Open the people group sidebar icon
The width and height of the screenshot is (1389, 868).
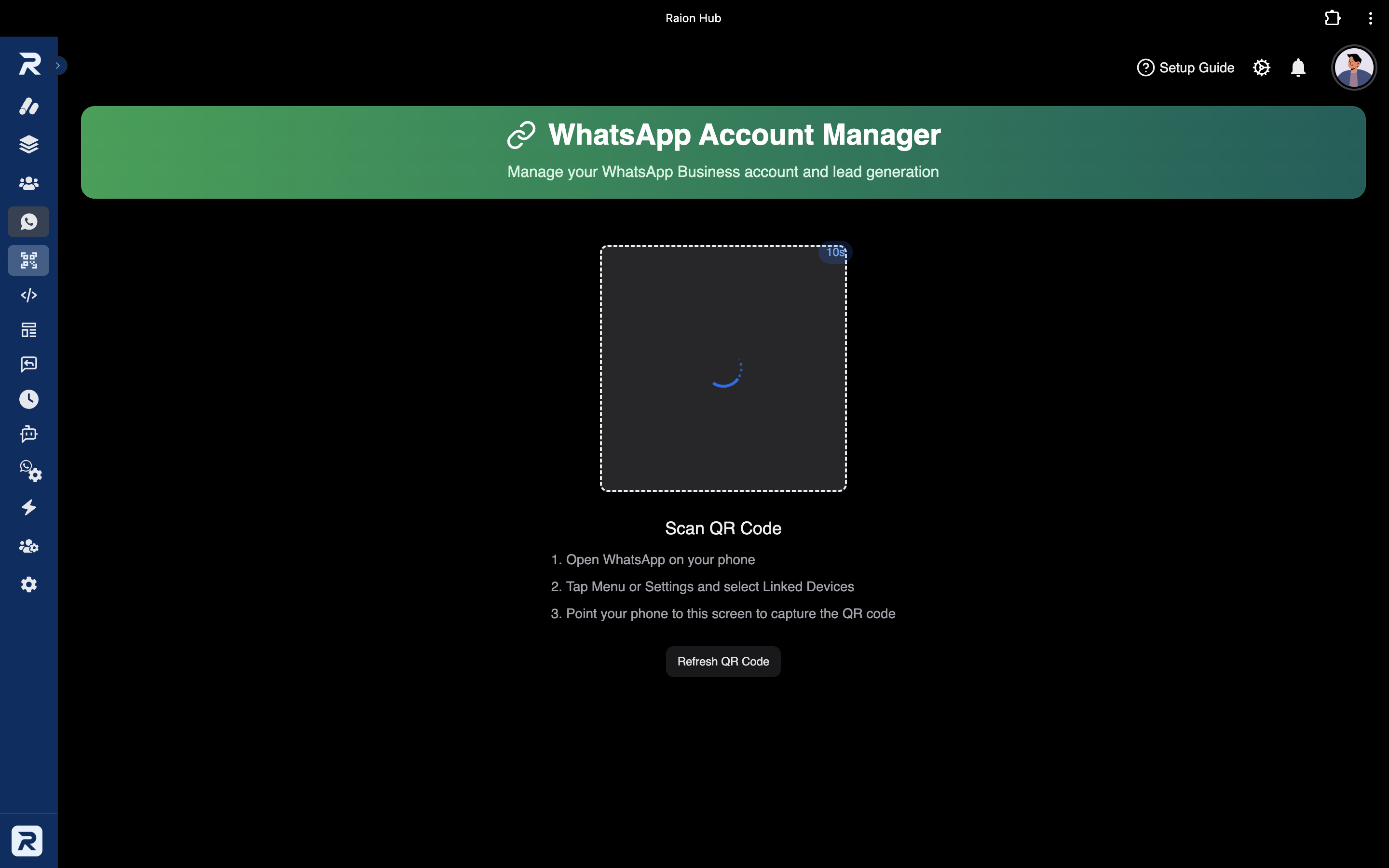[29, 183]
